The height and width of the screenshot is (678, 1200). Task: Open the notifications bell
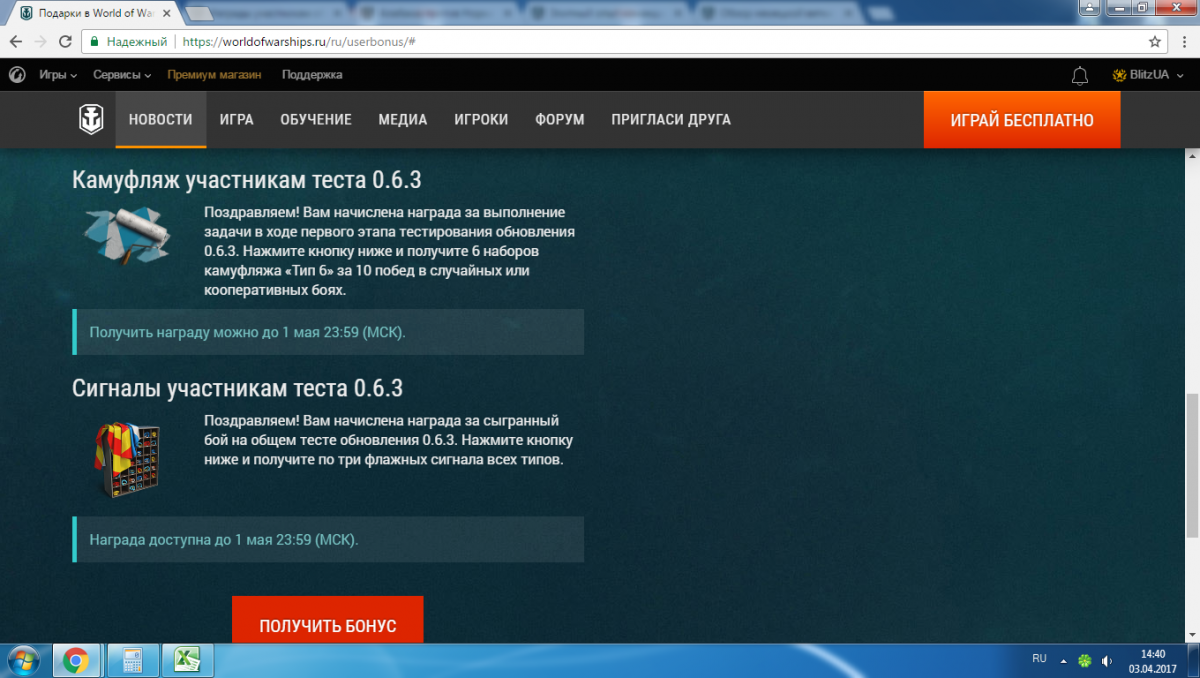(1080, 76)
